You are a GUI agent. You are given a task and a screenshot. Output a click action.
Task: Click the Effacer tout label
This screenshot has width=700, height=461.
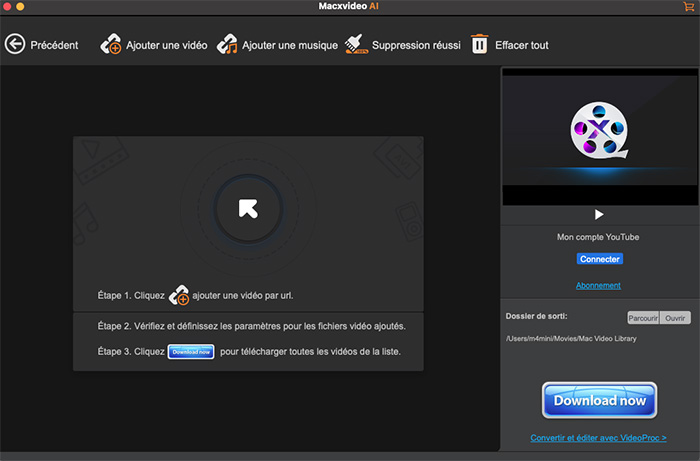(x=522, y=45)
